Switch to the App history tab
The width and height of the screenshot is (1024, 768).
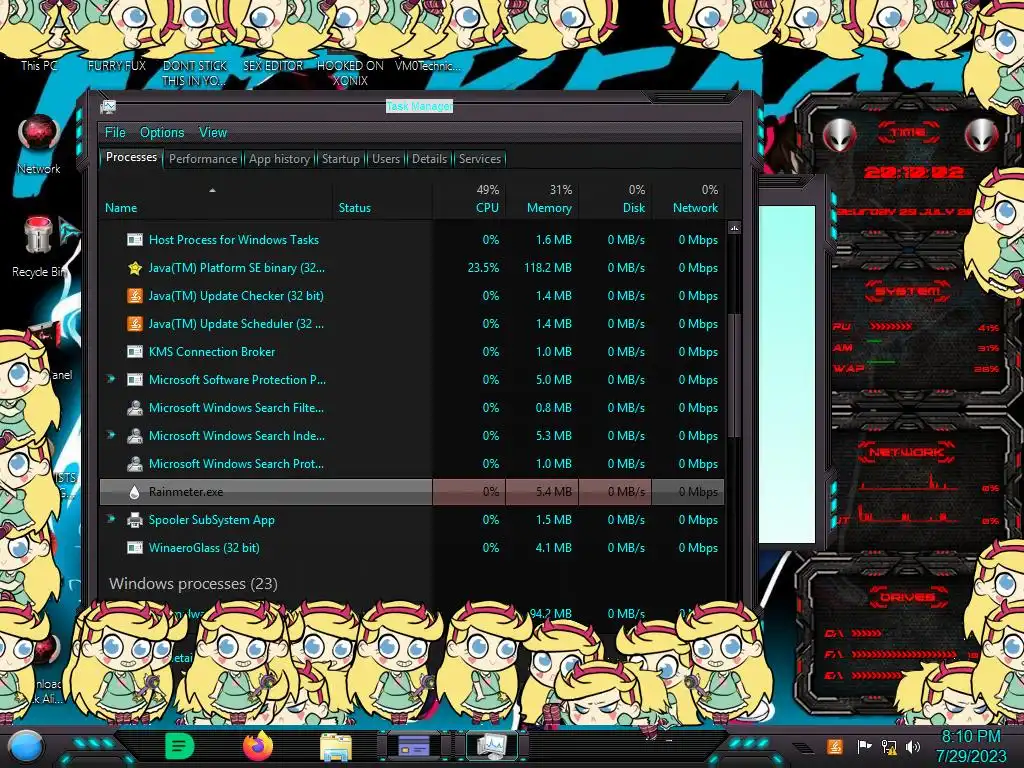[x=280, y=159]
